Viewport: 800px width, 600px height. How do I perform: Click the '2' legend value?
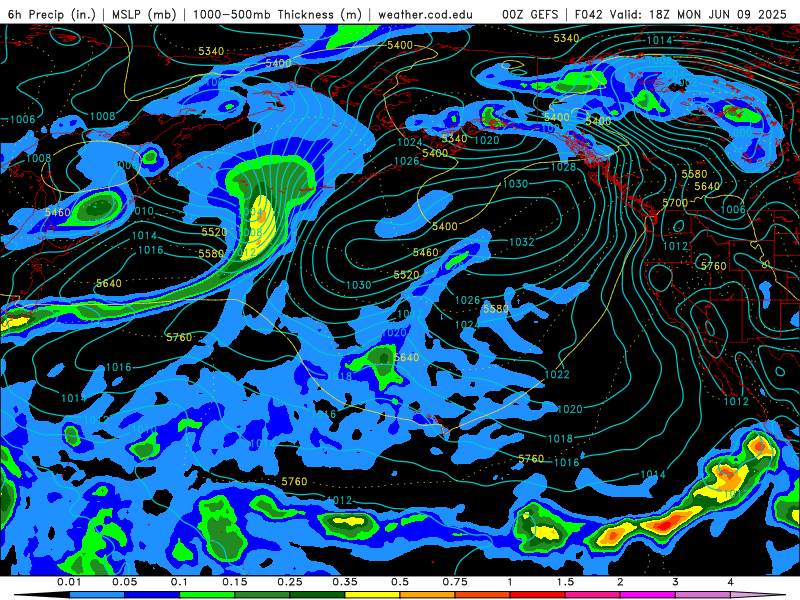pos(620,582)
